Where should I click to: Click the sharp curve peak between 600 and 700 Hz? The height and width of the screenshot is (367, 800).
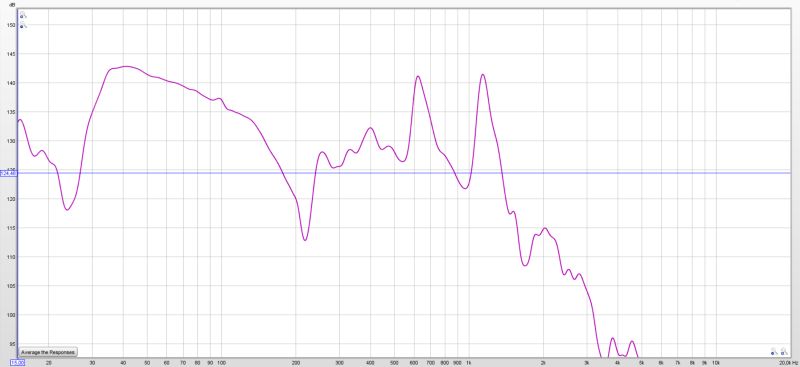(x=418, y=77)
